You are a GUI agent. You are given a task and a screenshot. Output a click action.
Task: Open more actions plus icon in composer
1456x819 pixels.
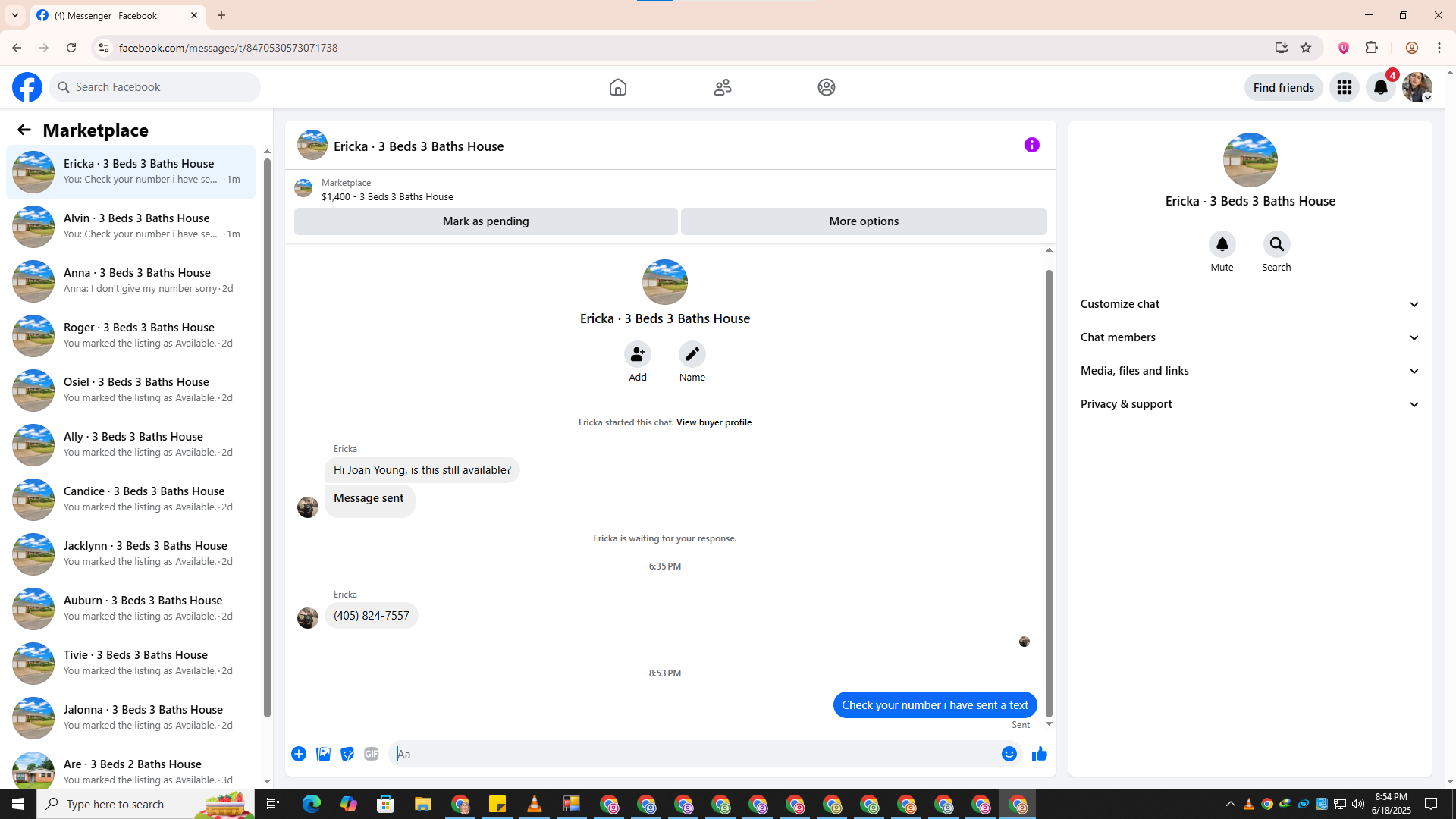pos(299,754)
